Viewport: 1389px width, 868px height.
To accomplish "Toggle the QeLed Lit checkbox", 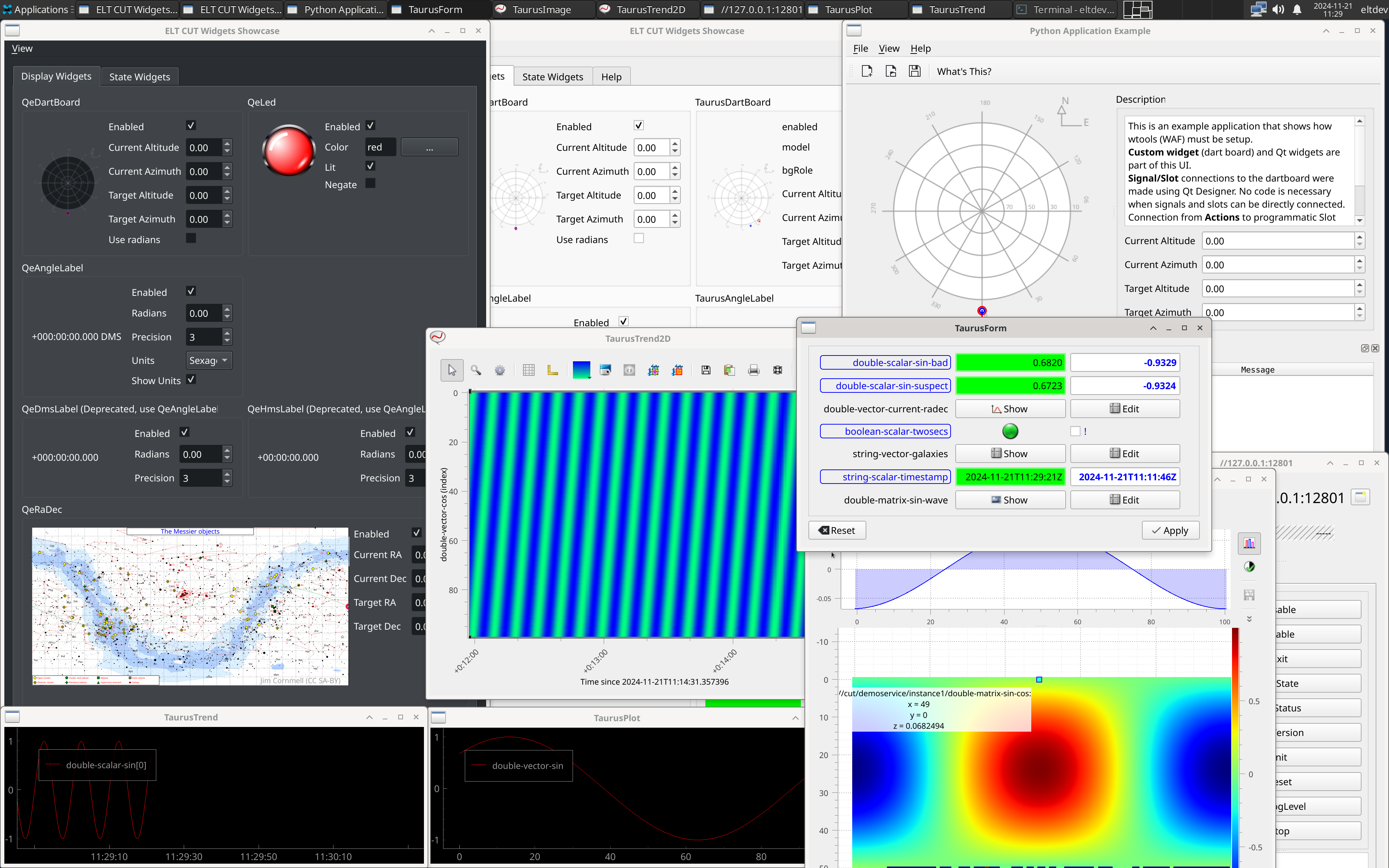I will (x=370, y=166).
